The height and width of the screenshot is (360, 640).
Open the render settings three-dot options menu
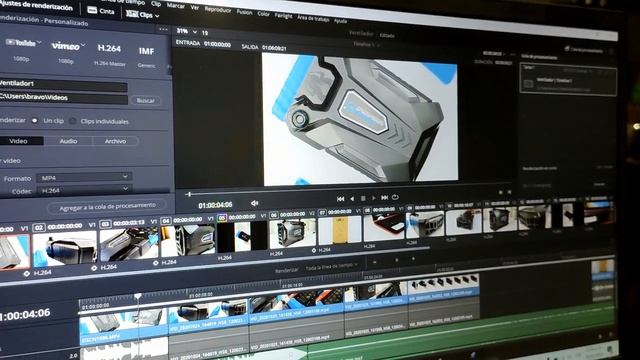point(163,29)
